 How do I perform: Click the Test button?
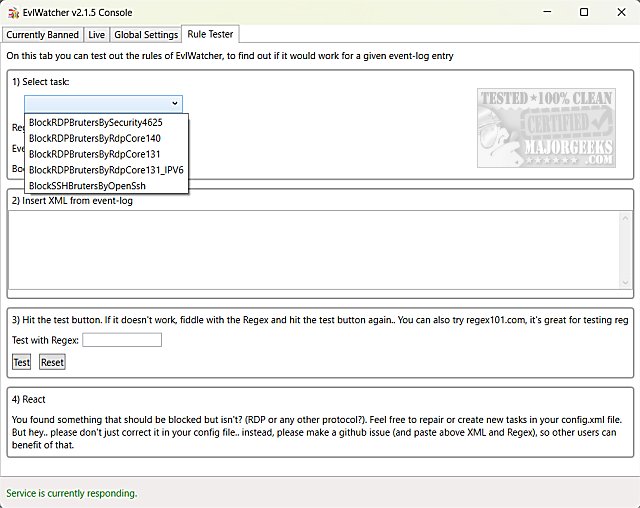21,362
